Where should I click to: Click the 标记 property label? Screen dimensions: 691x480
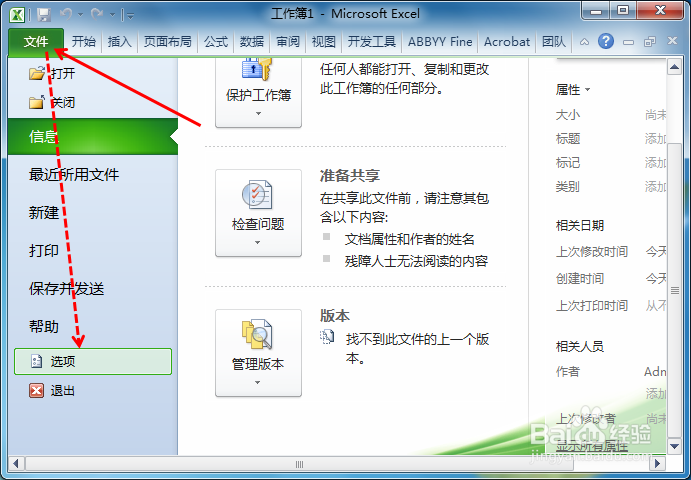(x=568, y=163)
